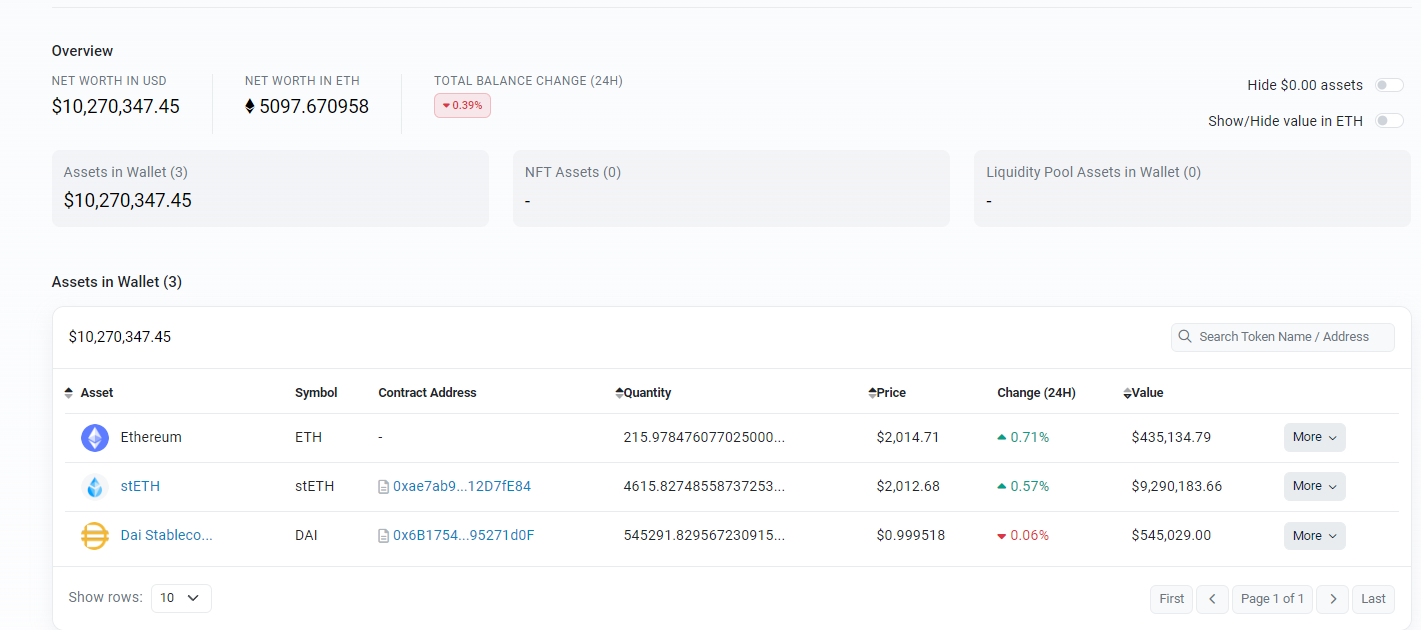Jump to the Last page button
Image resolution: width=1421 pixels, height=630 pixels.
(x=1373, y=599)
